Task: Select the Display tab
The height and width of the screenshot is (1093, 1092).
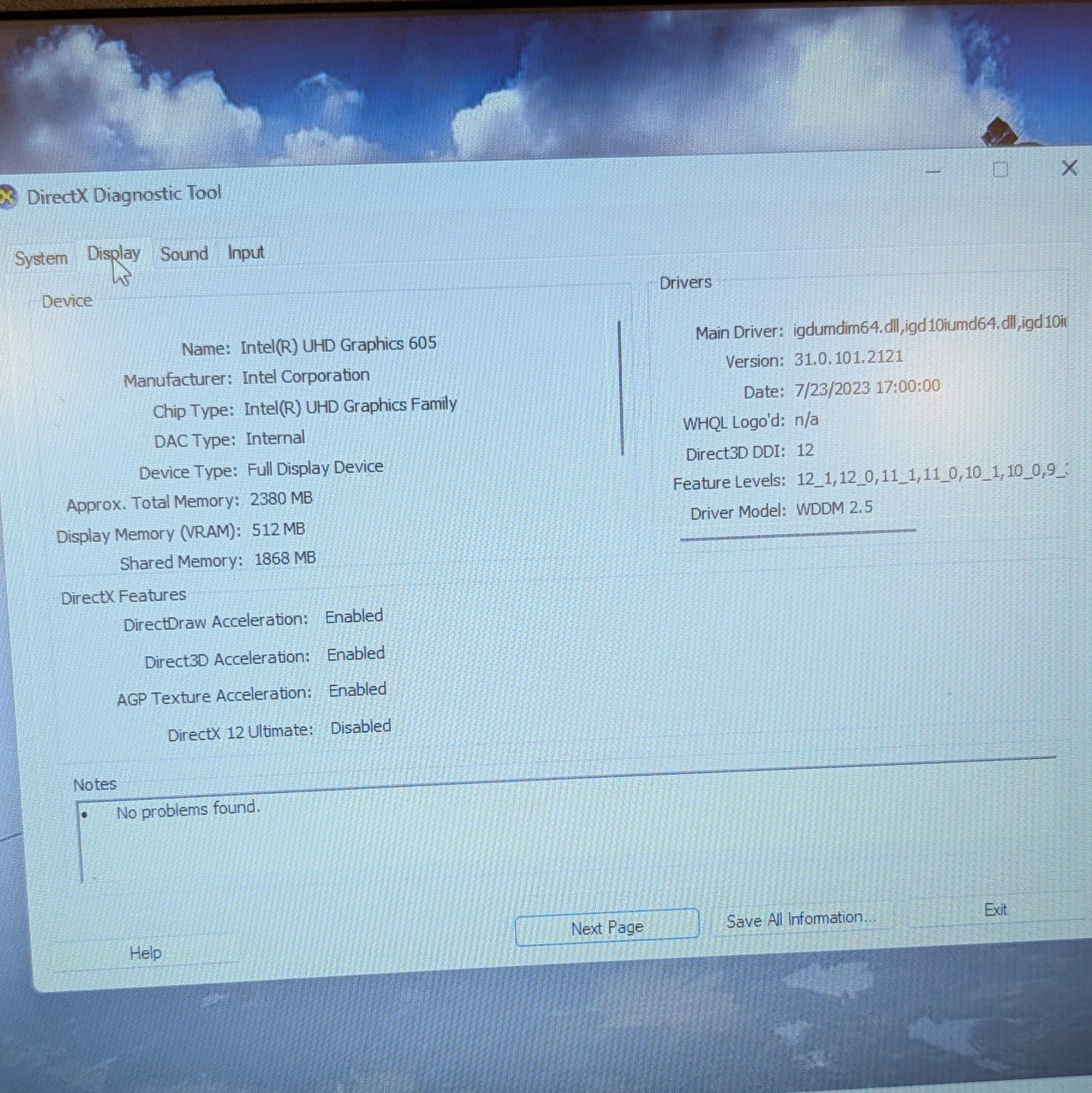Action: coord(113,254)
